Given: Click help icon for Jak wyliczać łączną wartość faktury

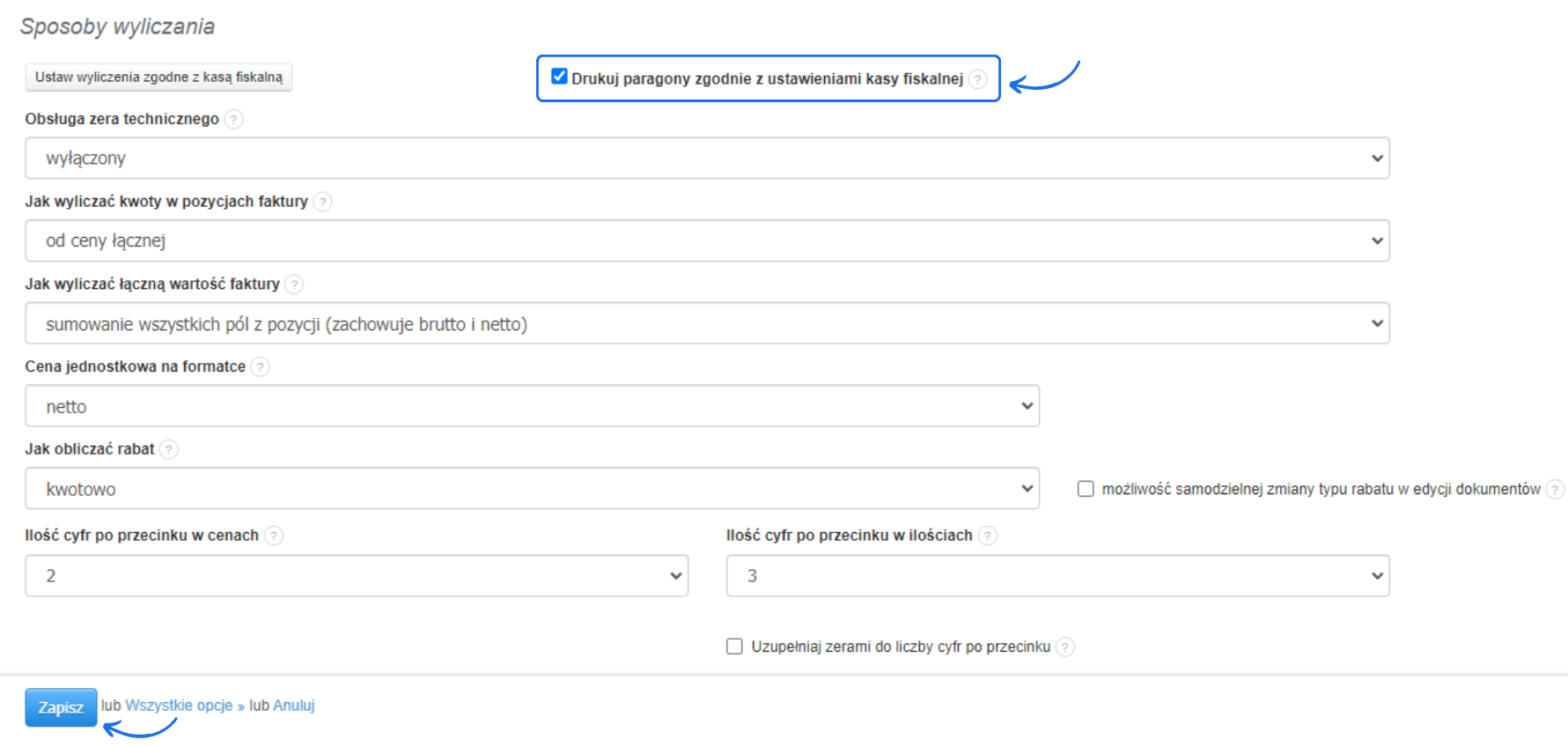Looking at the screenshot, I should [x=295, y=285].
